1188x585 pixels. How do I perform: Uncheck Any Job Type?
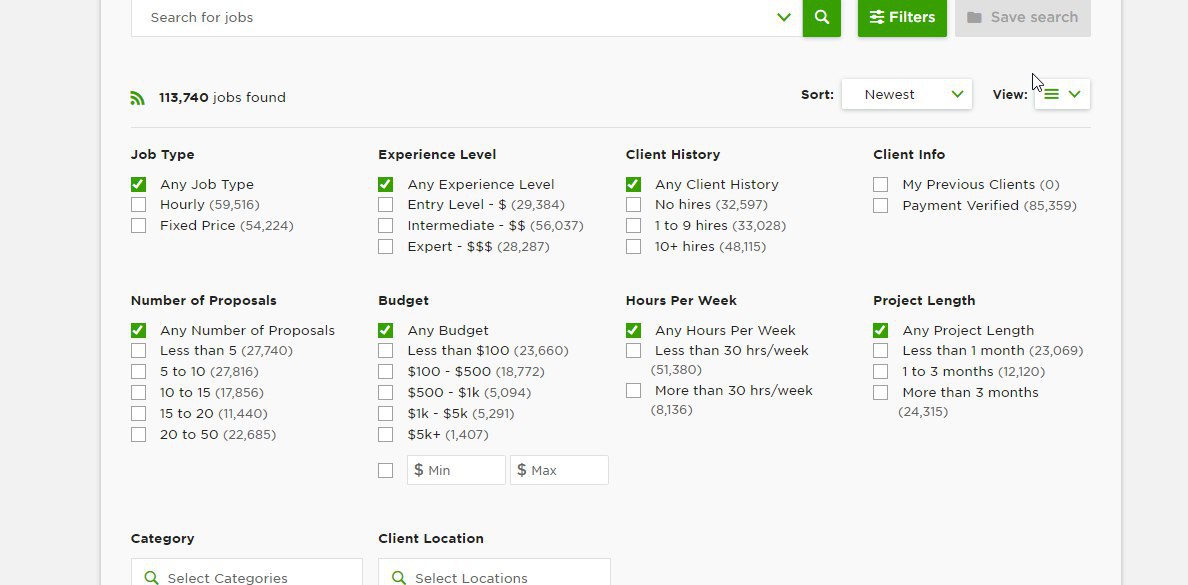[138, 184]
